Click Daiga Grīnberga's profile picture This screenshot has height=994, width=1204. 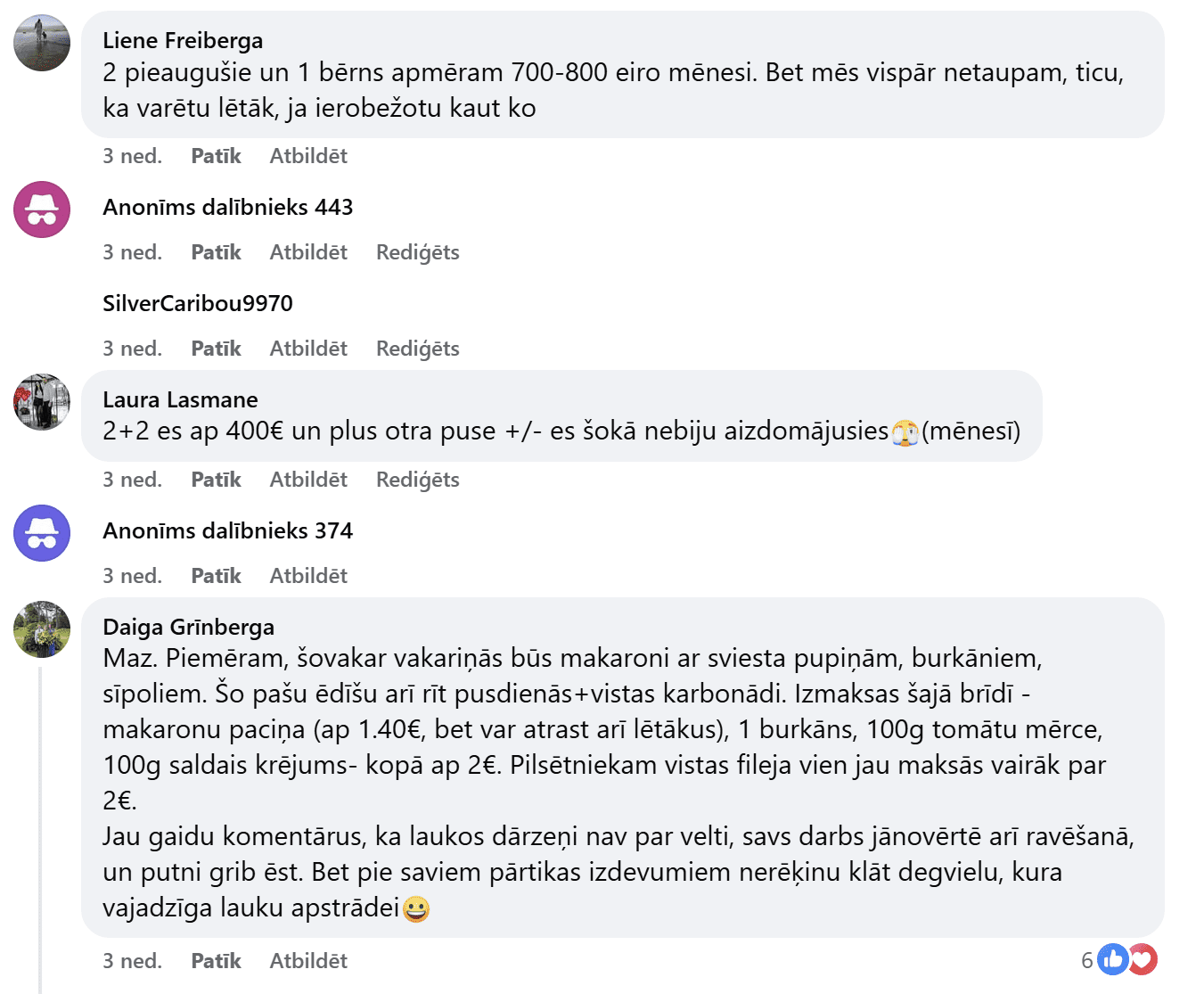tap(42, 629)
